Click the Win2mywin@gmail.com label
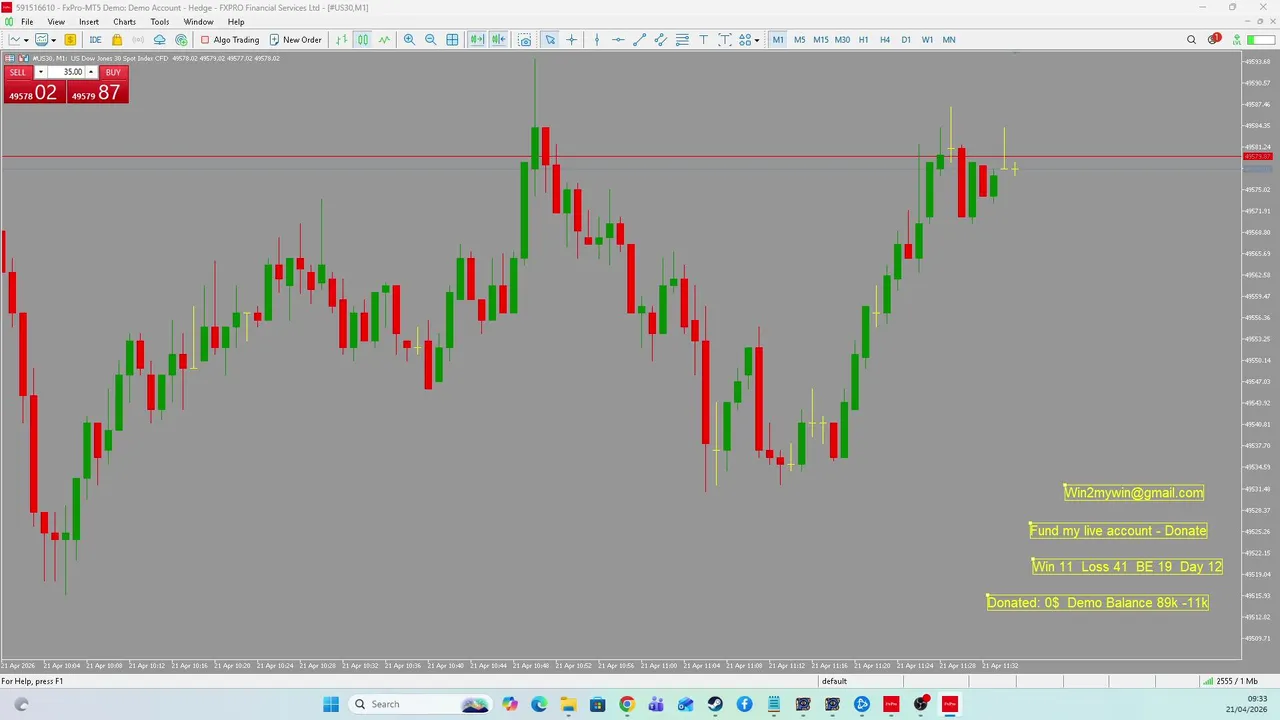The image size is (1280, 720). point(1134,492)
